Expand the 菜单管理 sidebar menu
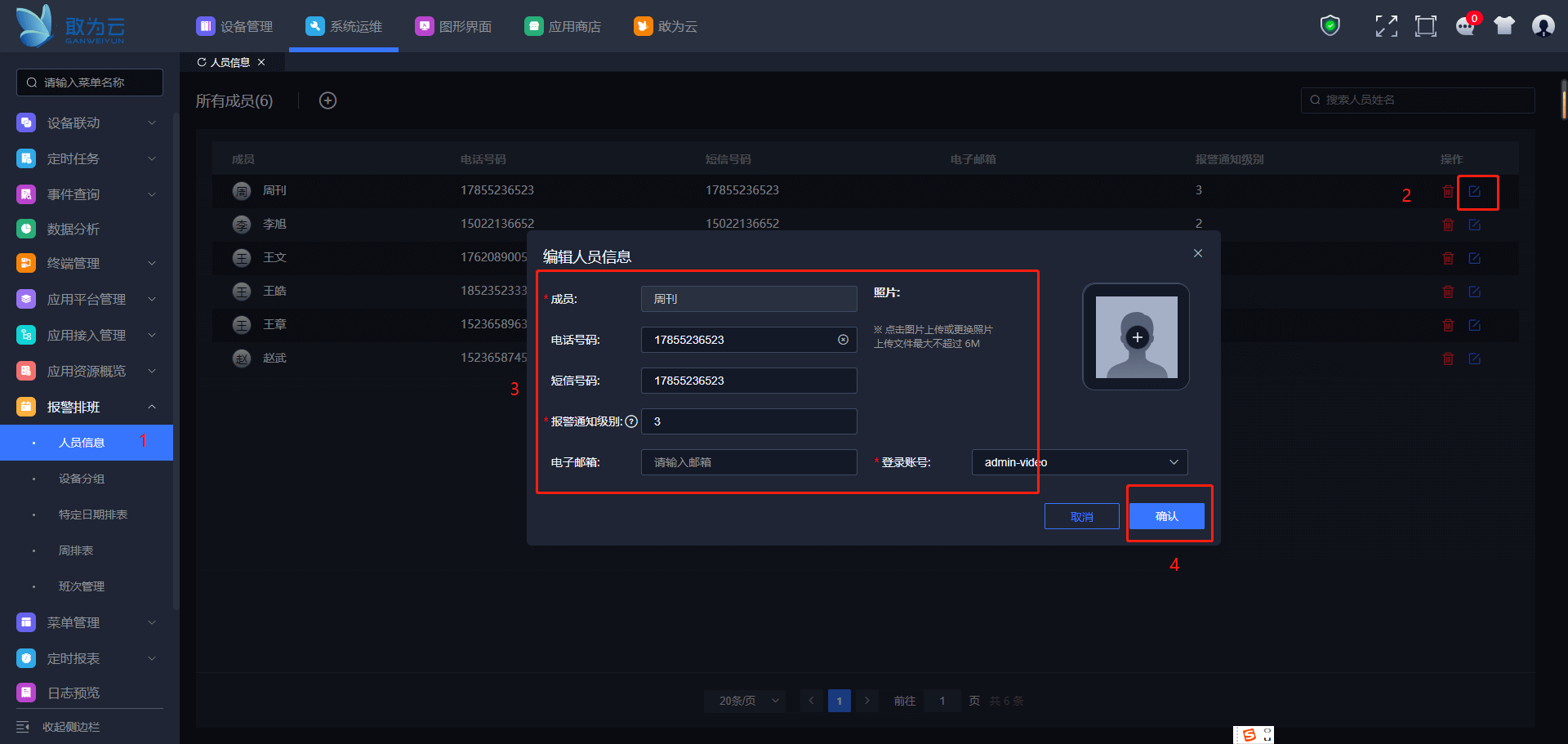The height and width of the screenshot is (744, 1568). click(87, 622)
